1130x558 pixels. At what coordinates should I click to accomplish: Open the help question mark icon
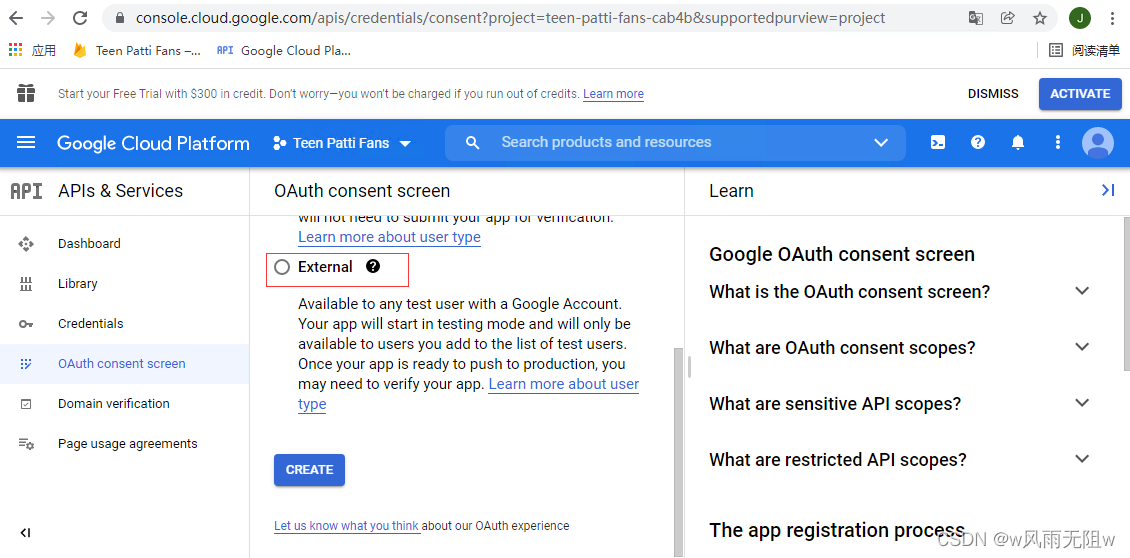tap(978, 143)
